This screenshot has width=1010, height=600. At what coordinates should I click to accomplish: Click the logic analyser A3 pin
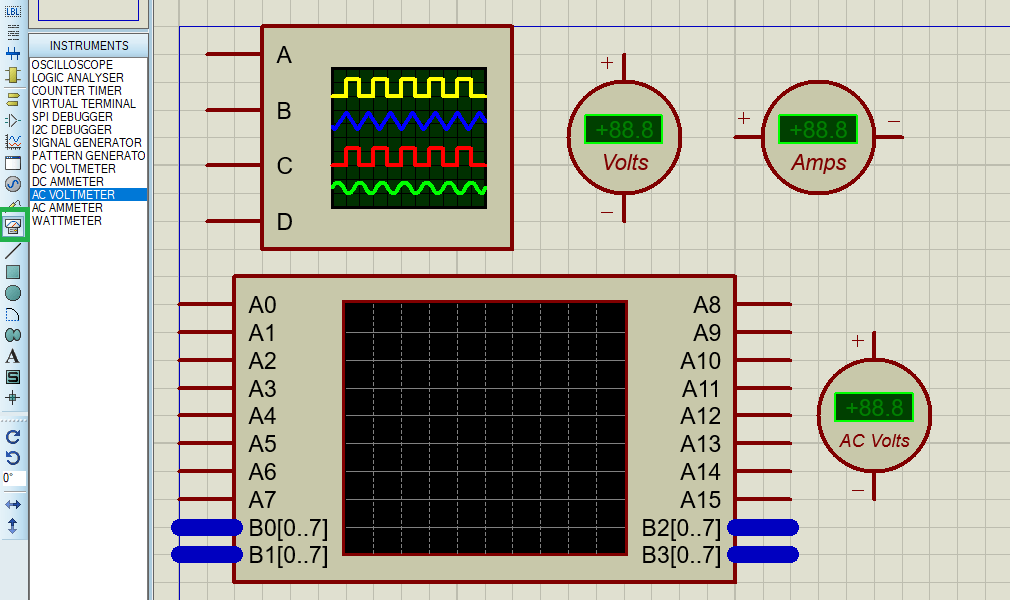click(x=206, y=388)
